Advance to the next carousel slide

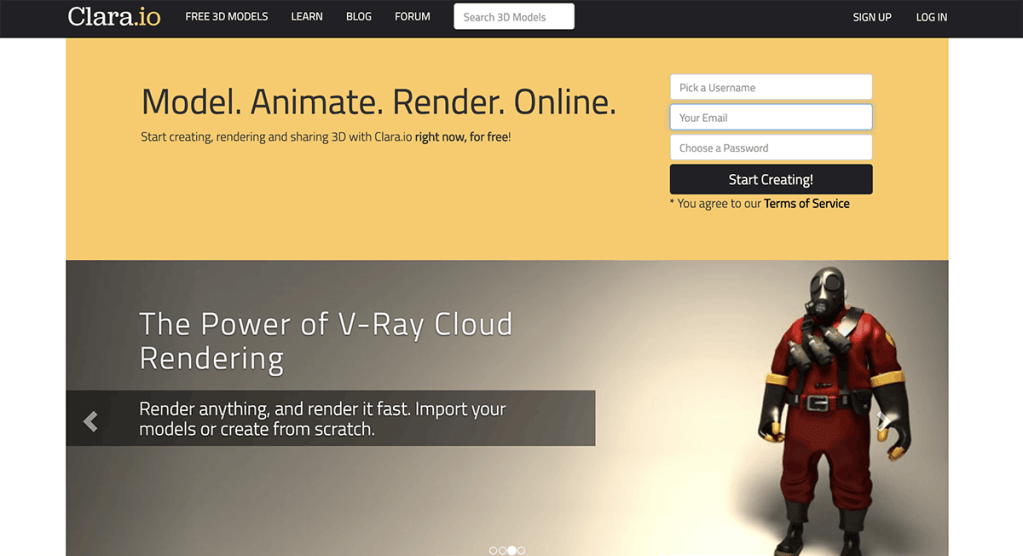(x=882, y=421)
